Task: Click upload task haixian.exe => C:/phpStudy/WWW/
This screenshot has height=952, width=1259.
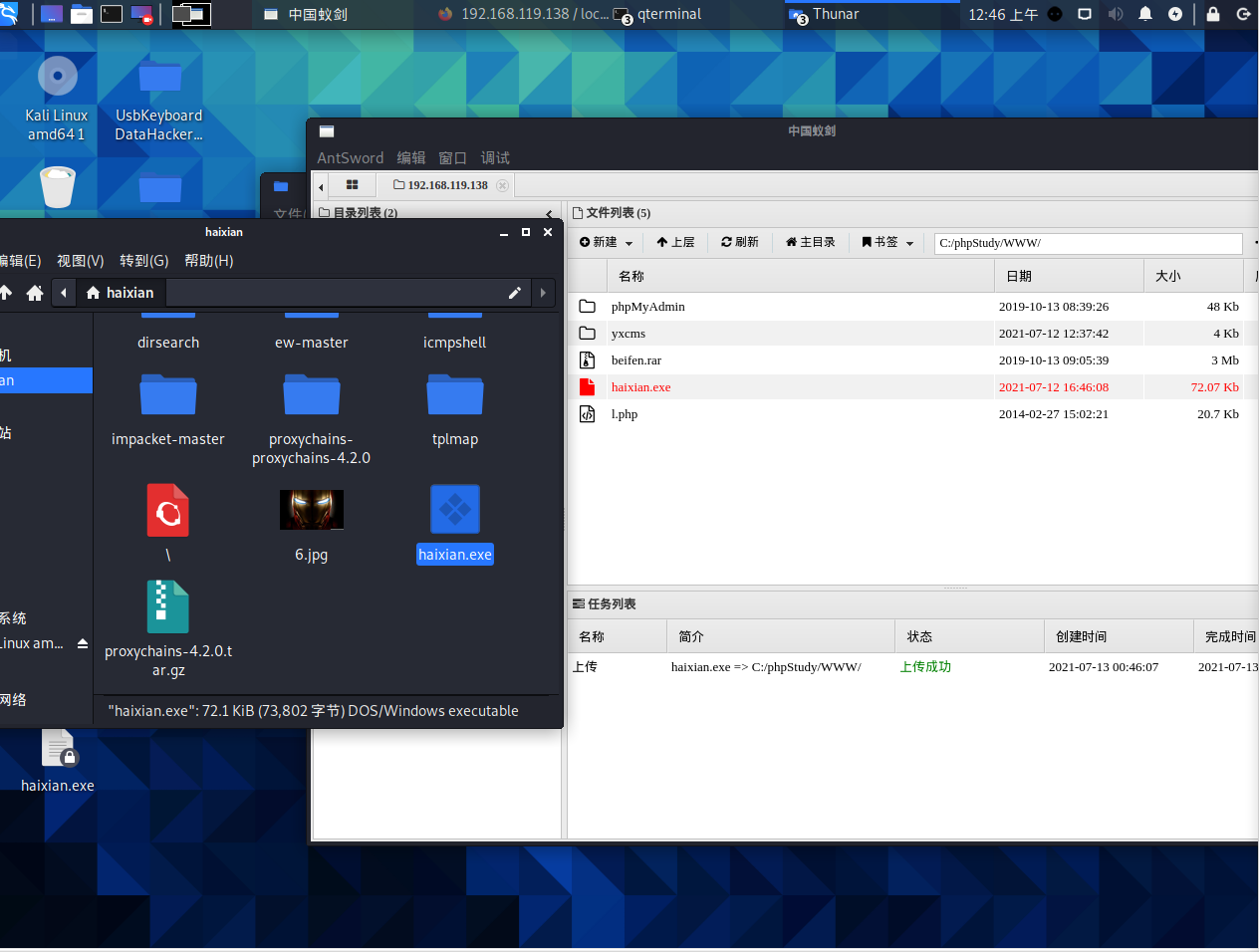Action: (766, 667)
